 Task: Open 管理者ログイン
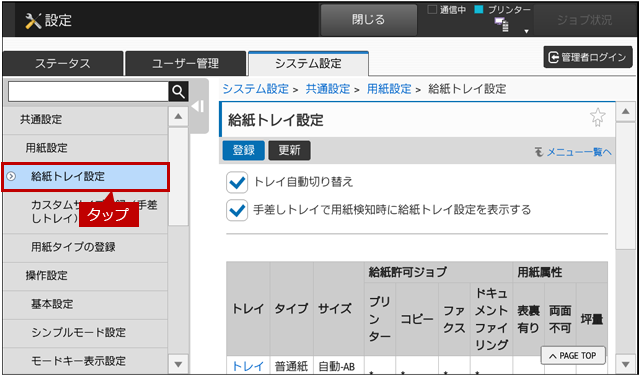coord(588,57)
